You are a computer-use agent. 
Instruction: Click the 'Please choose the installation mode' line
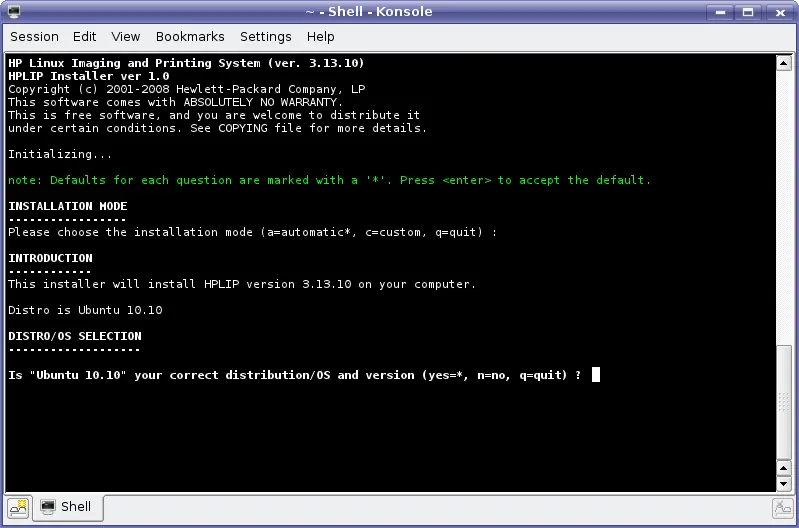tap(252, 232)
